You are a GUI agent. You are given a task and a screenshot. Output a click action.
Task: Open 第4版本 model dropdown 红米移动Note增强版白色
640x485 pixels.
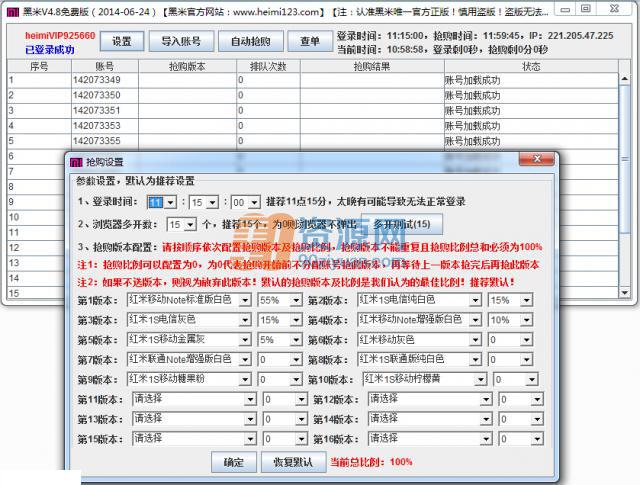coord(419,320)
